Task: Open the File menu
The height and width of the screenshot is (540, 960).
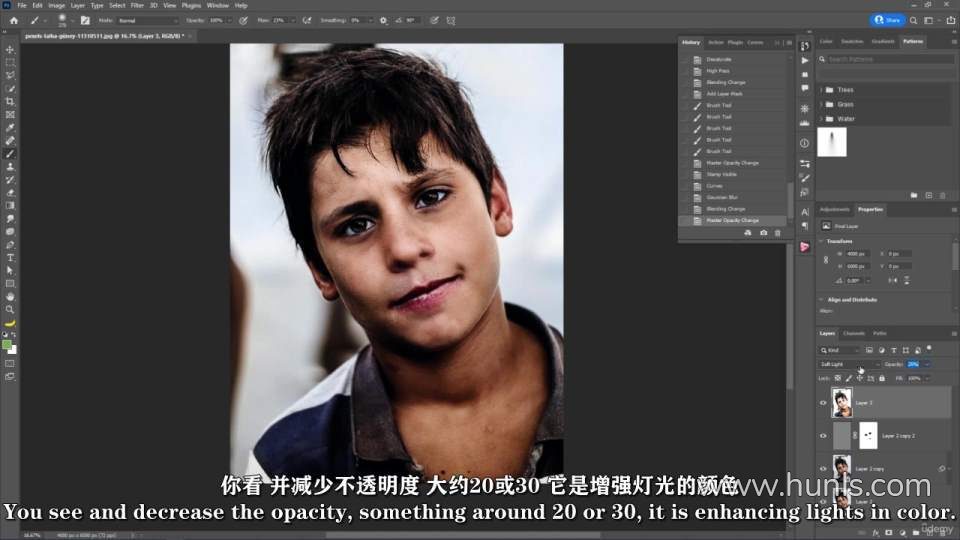Action: [21, 5]
